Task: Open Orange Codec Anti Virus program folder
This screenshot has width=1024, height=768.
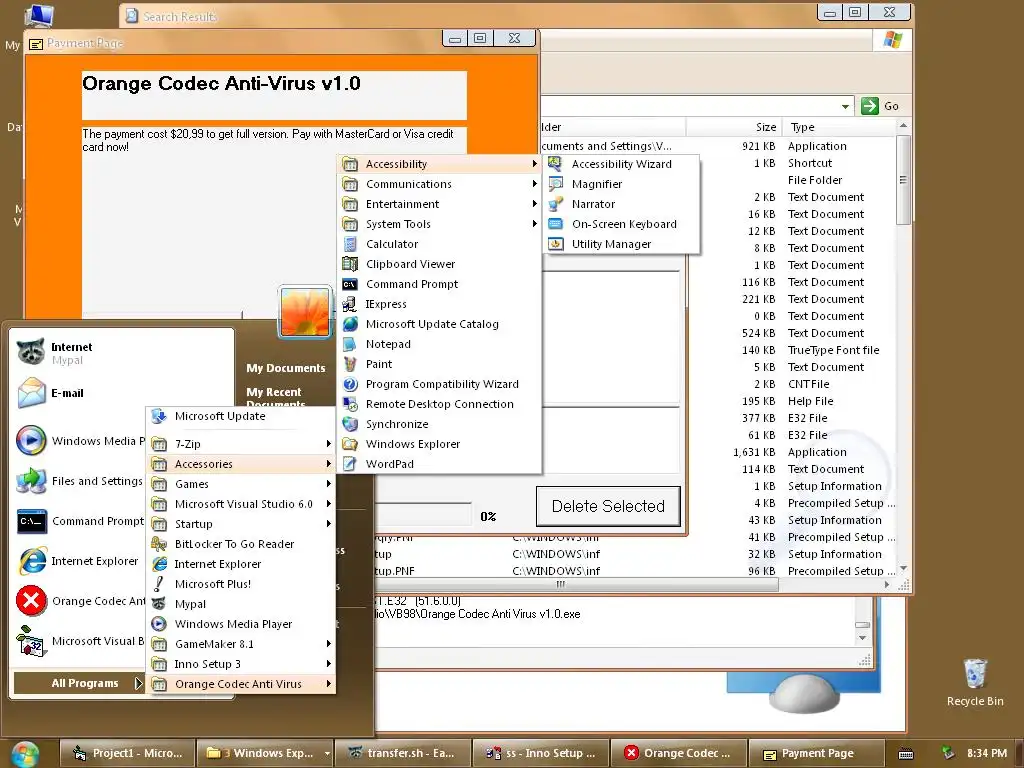Action: (x=240, y=684)
